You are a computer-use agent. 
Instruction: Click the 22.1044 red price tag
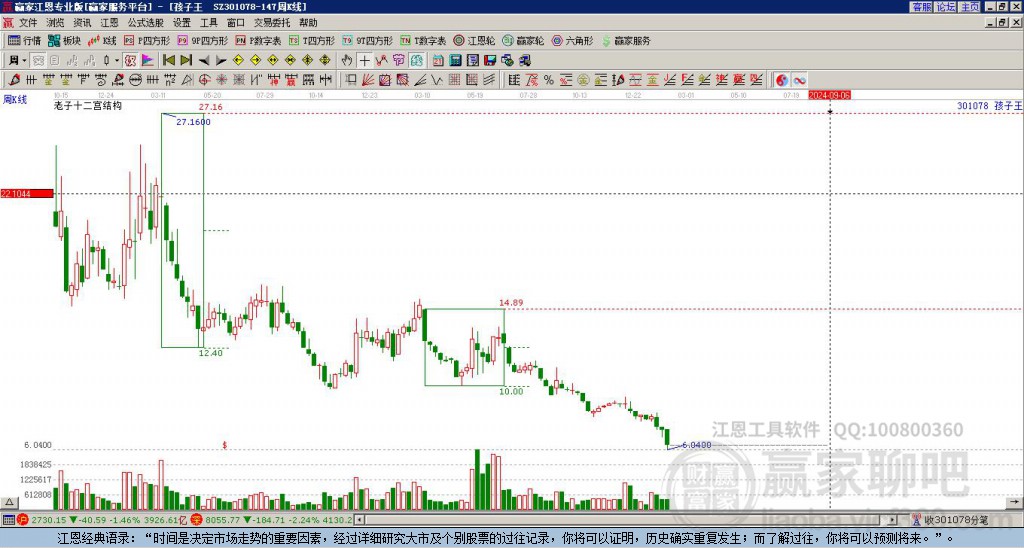tap(27, 193)
